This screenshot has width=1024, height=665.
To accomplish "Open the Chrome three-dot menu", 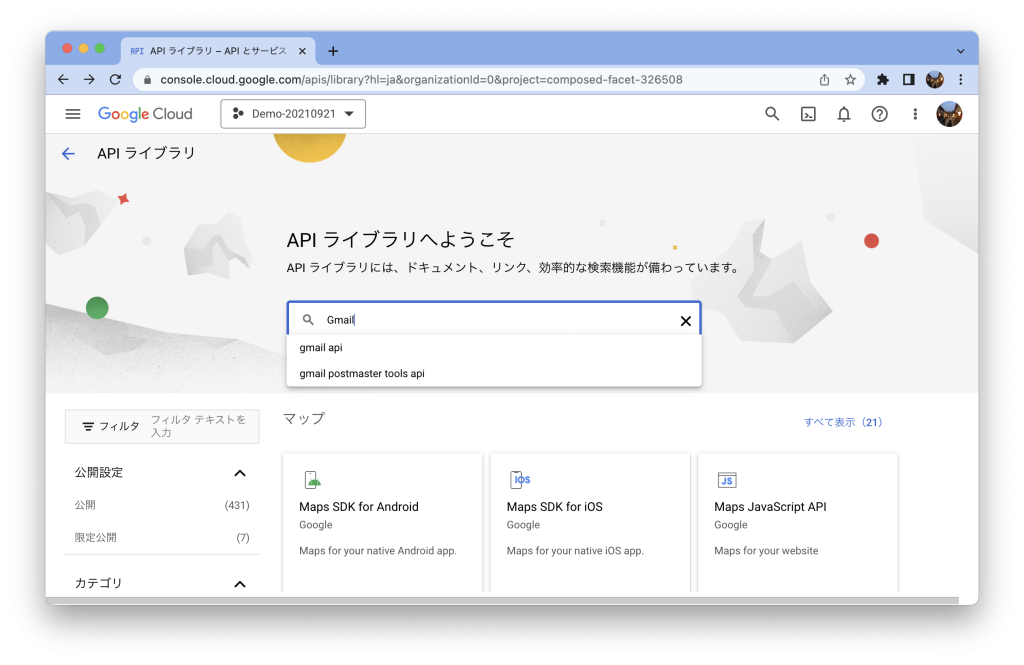I will point(961,80).
